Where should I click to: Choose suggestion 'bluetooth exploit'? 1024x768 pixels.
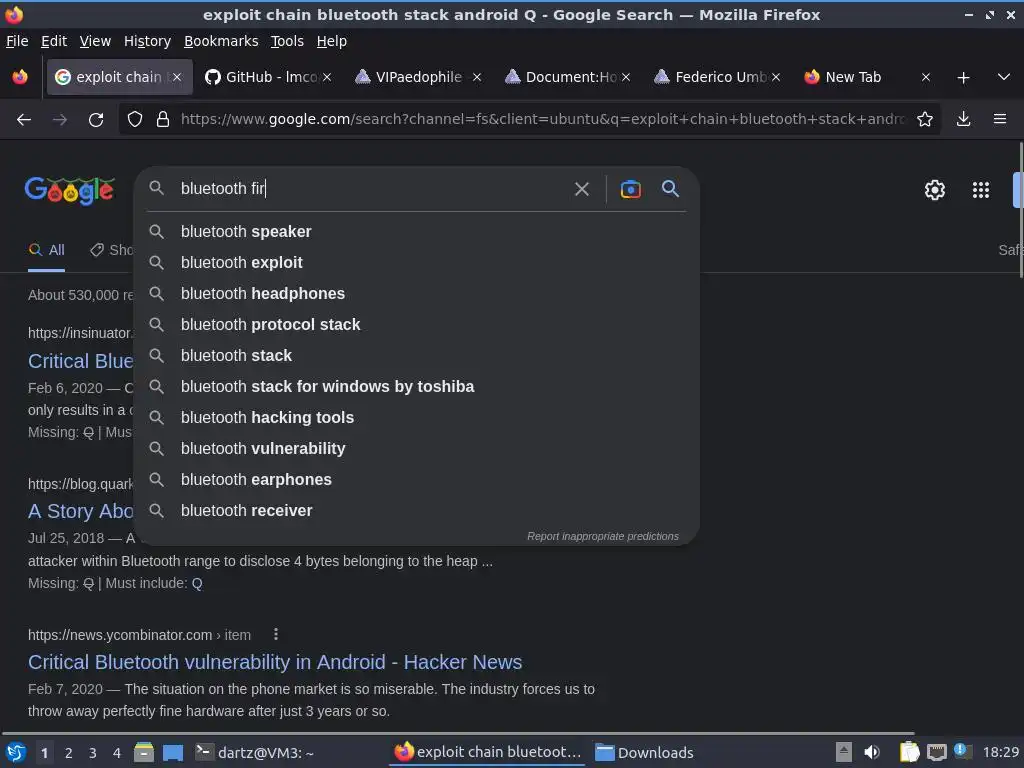pos(416,263)
